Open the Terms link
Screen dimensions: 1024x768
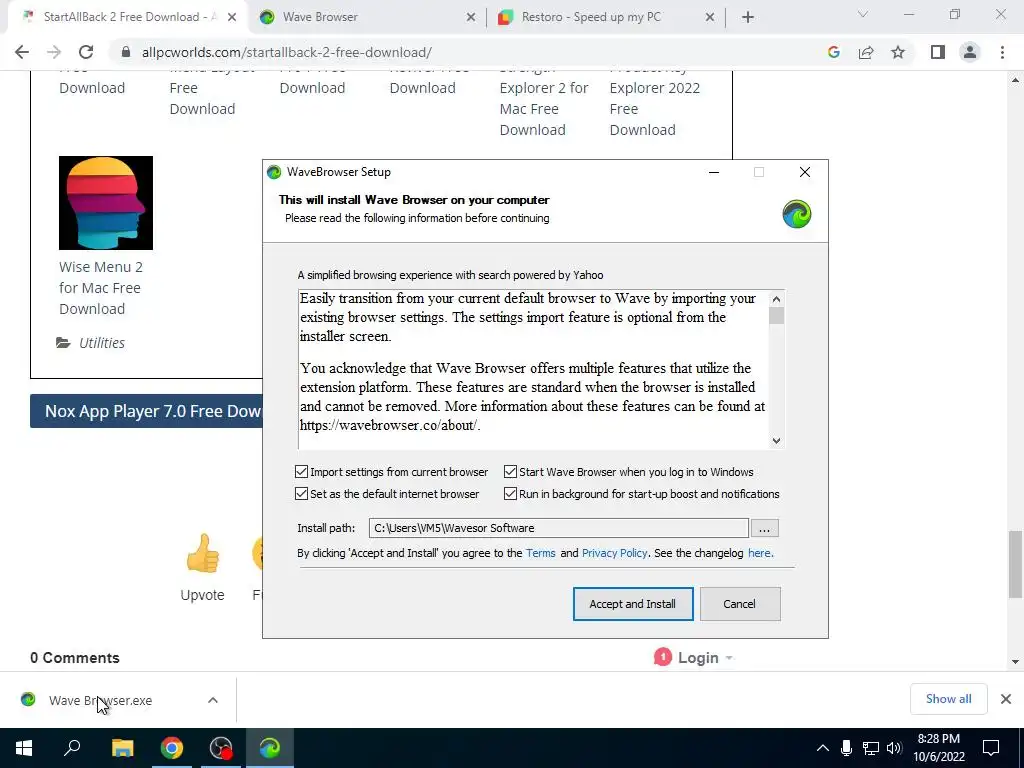click(541, 553)
